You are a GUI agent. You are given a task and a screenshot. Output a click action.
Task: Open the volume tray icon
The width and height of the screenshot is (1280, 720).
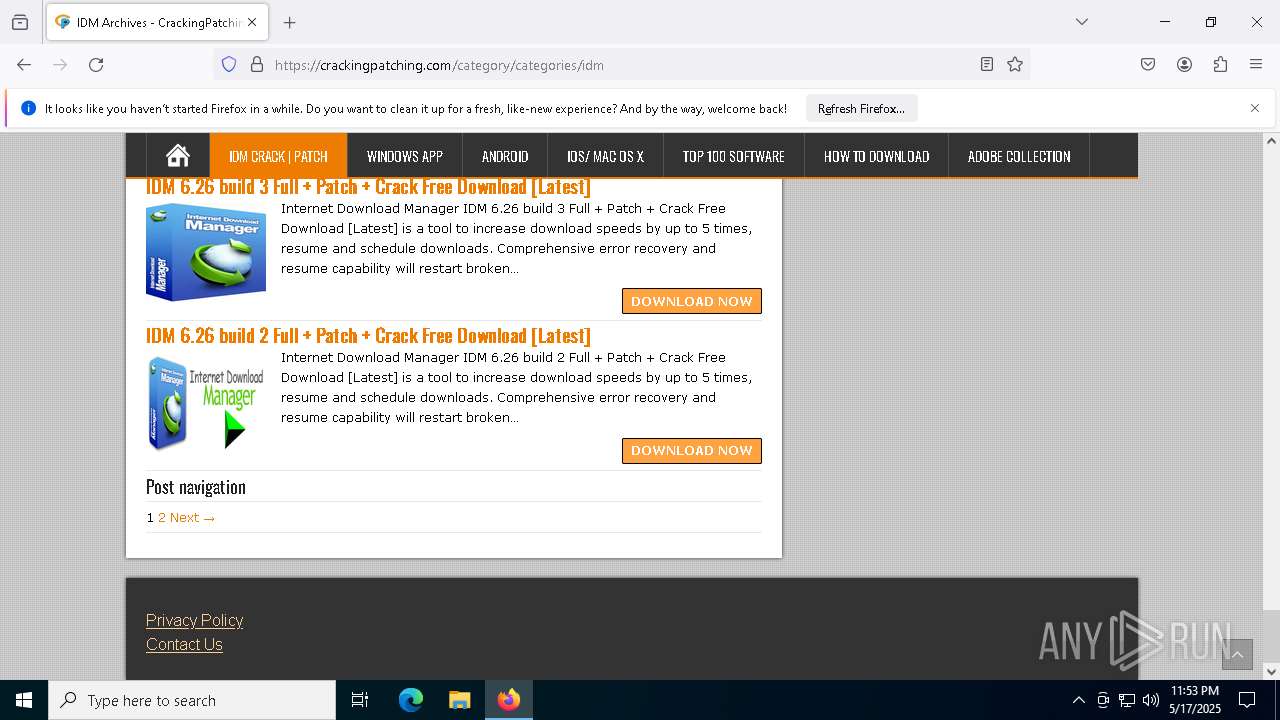pos(1151,700)
